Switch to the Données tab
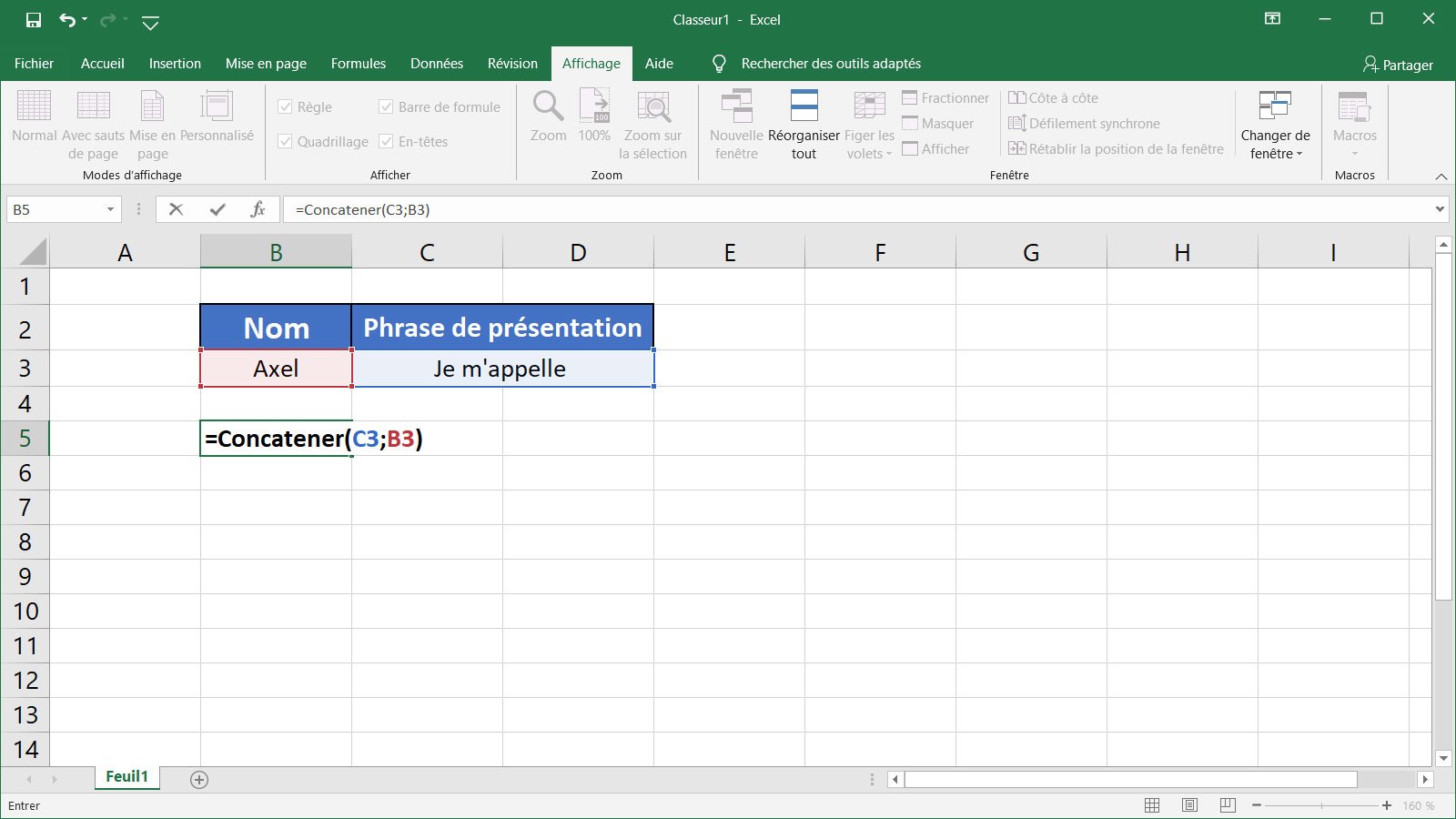 click(437, 64)
